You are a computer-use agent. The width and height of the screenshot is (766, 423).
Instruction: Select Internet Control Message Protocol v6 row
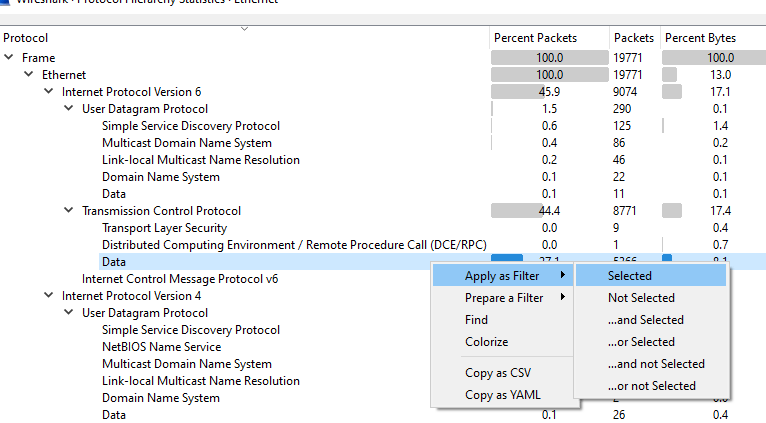(x=179, y=279)
